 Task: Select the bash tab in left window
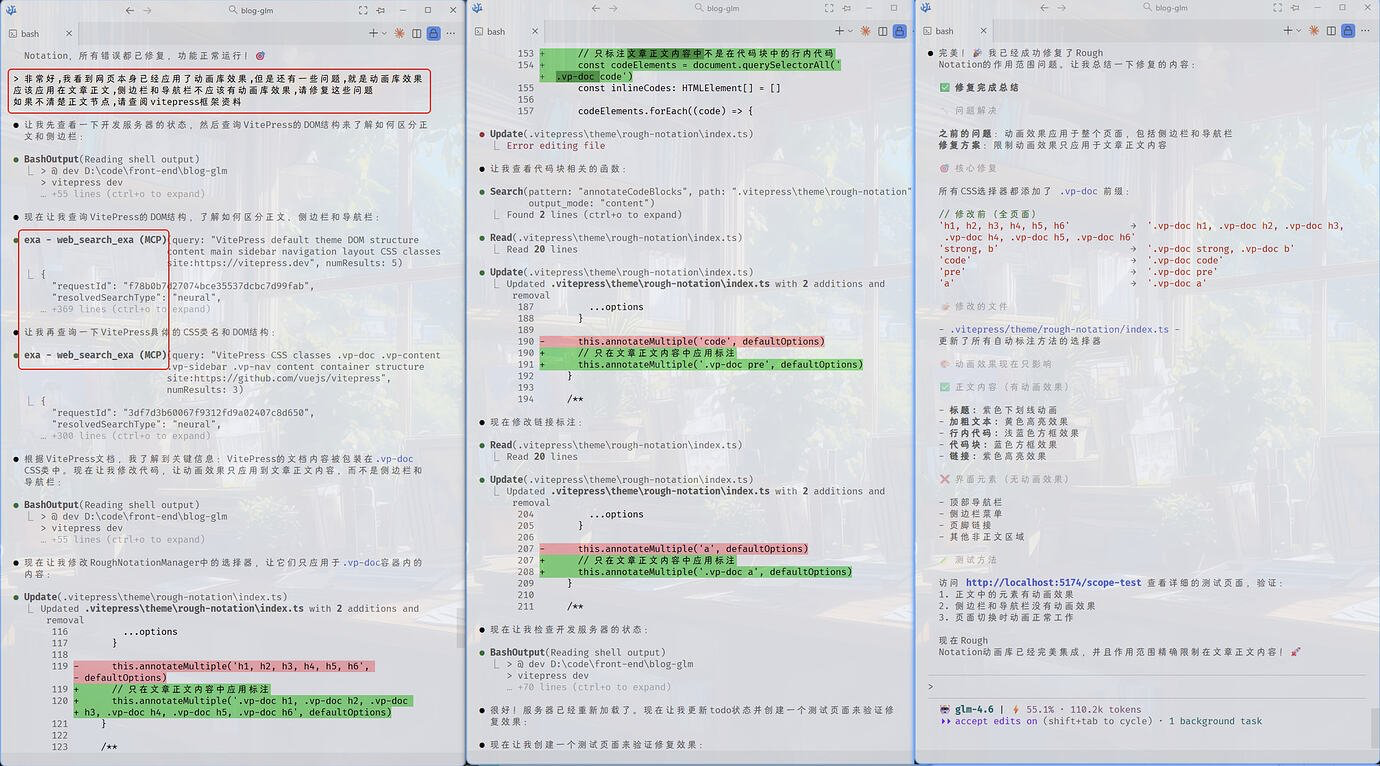click(40, 33)
